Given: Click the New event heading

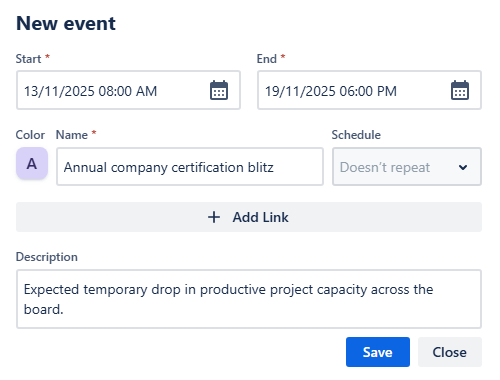Looking at the screenshot, I should coord(66,23).
